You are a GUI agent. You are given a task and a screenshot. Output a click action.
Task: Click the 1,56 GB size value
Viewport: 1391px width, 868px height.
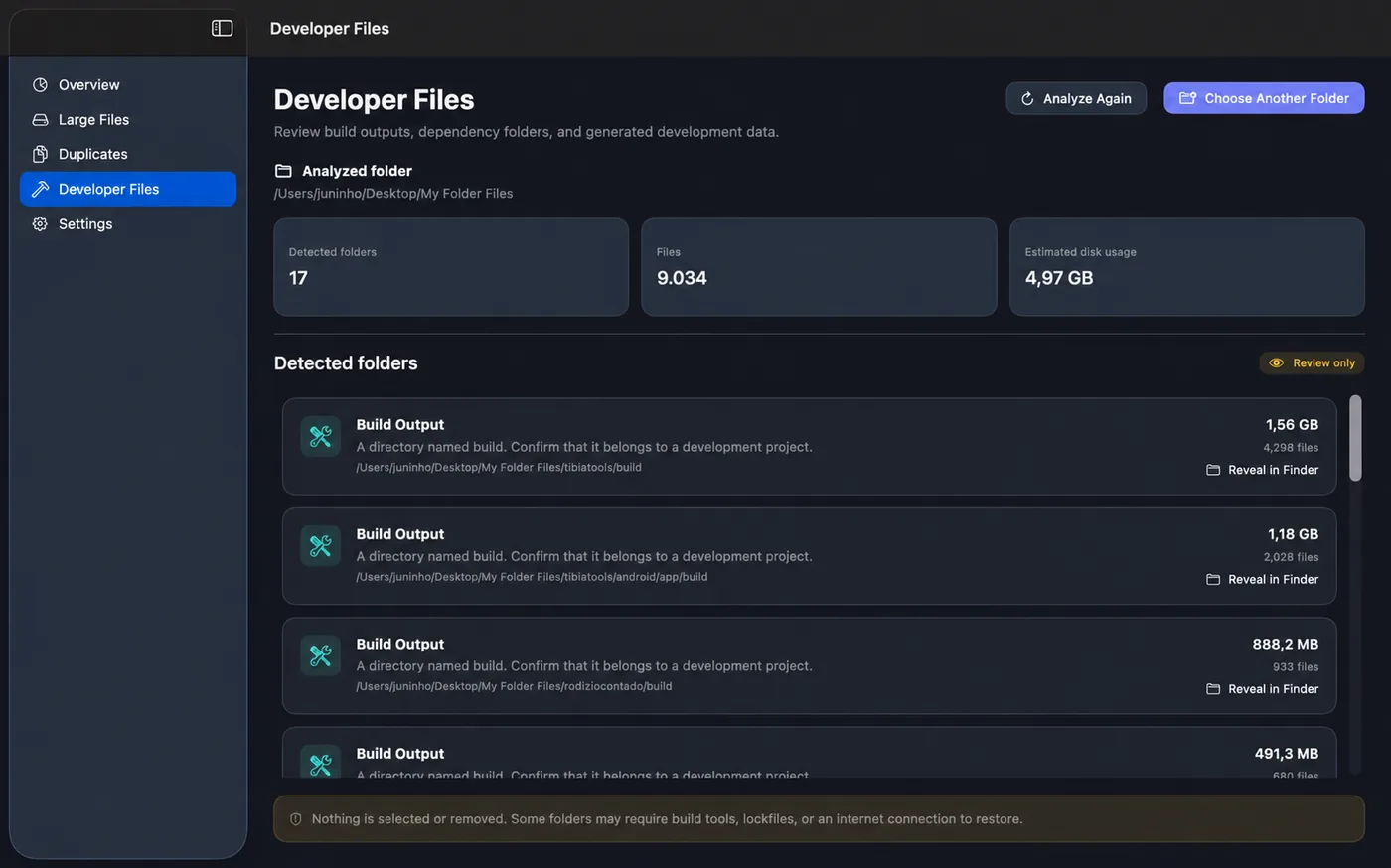pos(1292,425)
